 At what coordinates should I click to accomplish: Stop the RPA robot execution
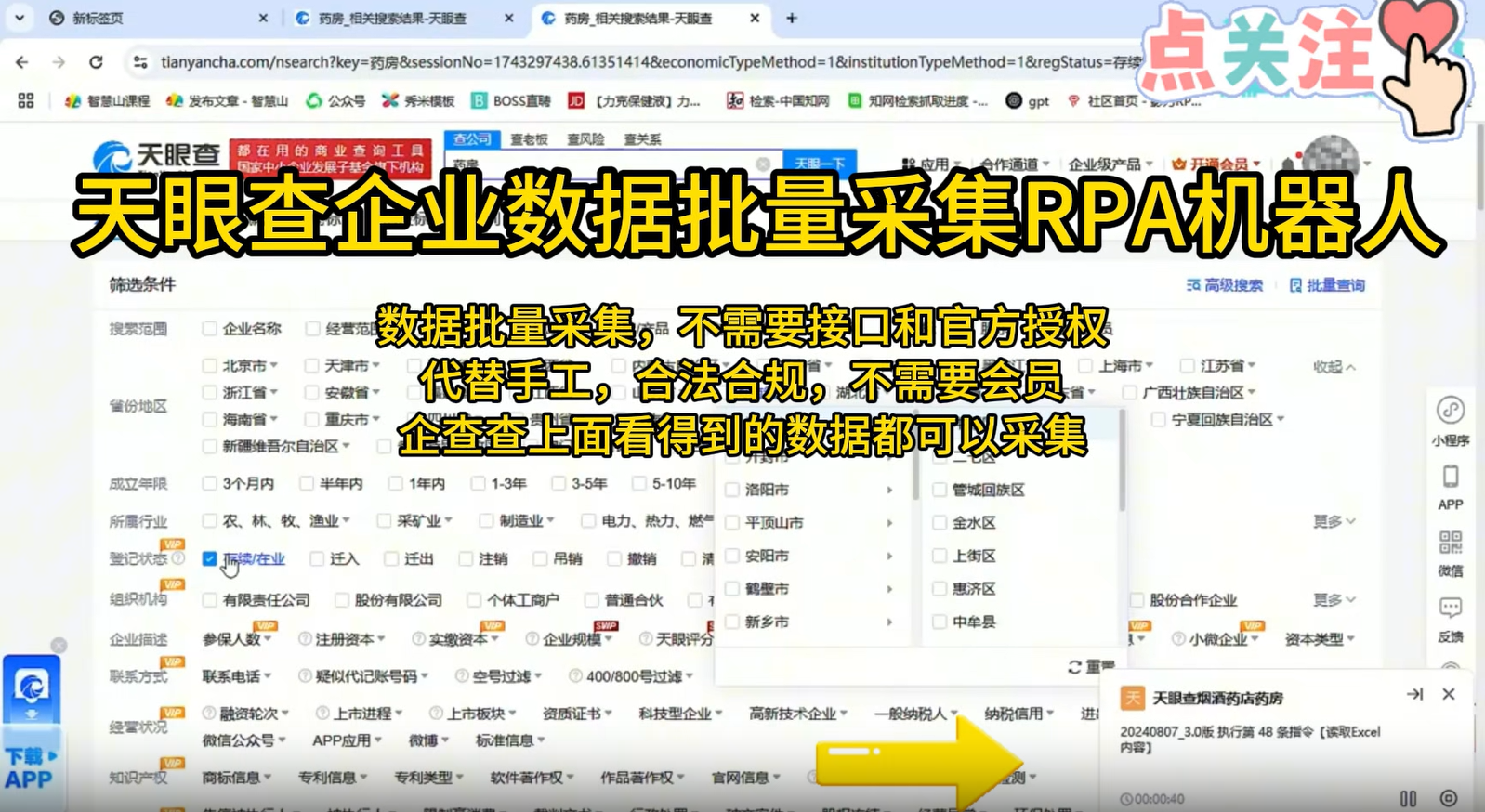point(1448,798)
